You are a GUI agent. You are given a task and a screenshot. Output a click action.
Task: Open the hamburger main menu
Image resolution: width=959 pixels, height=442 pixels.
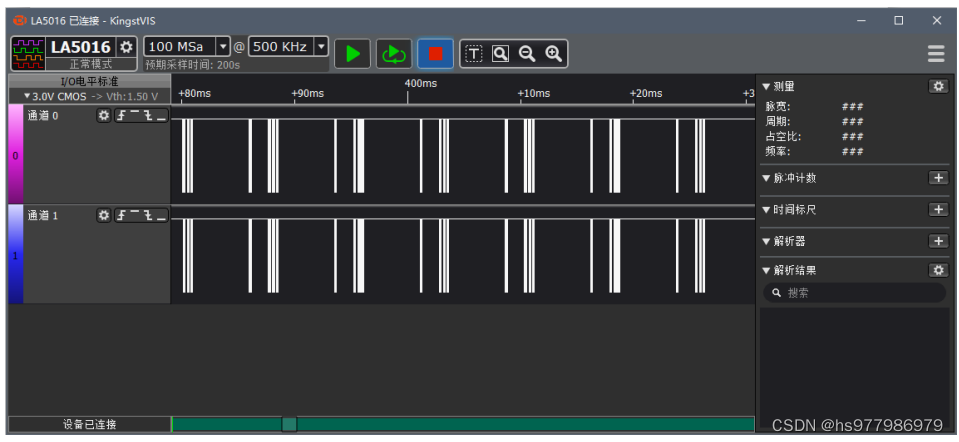click(936, 54)
